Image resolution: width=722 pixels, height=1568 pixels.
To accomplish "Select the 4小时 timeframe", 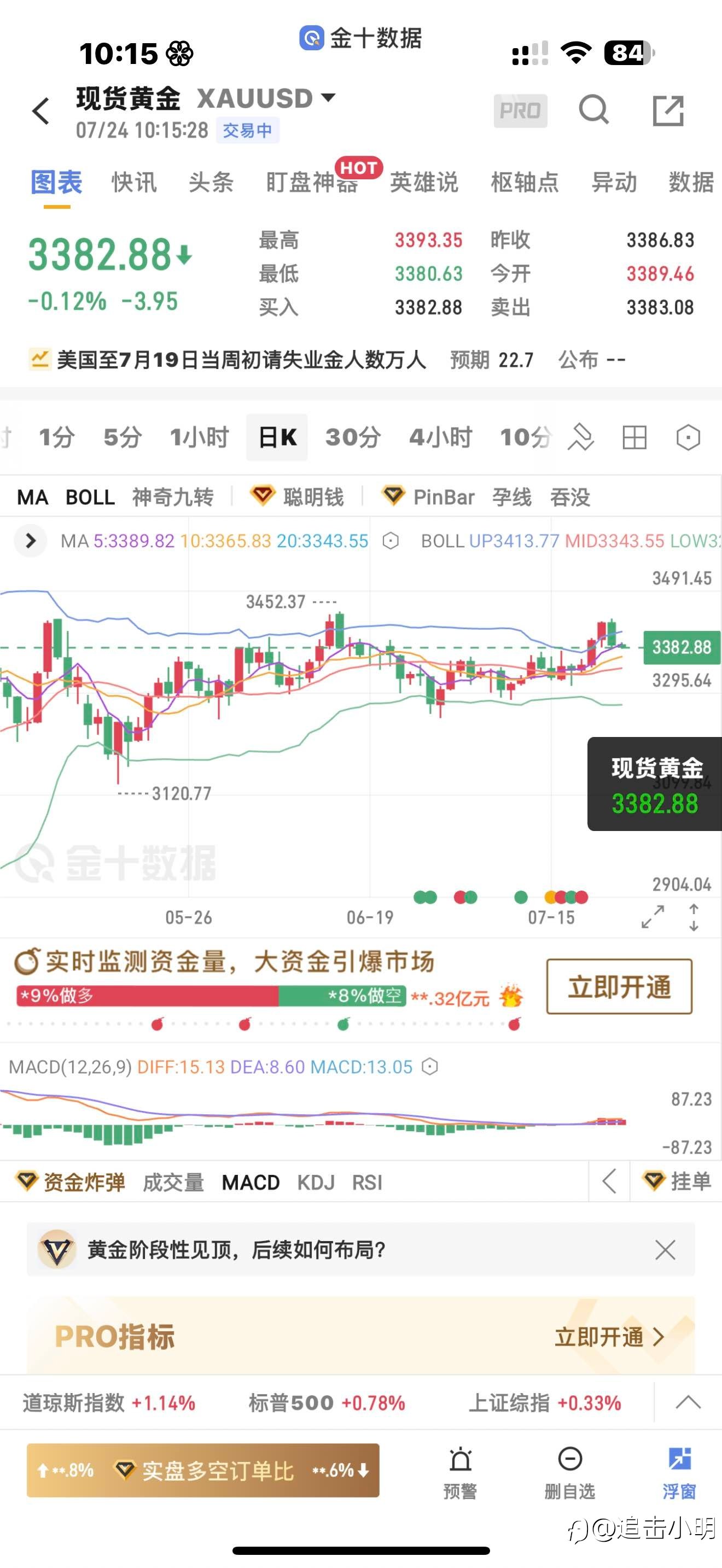I will 441,437.
